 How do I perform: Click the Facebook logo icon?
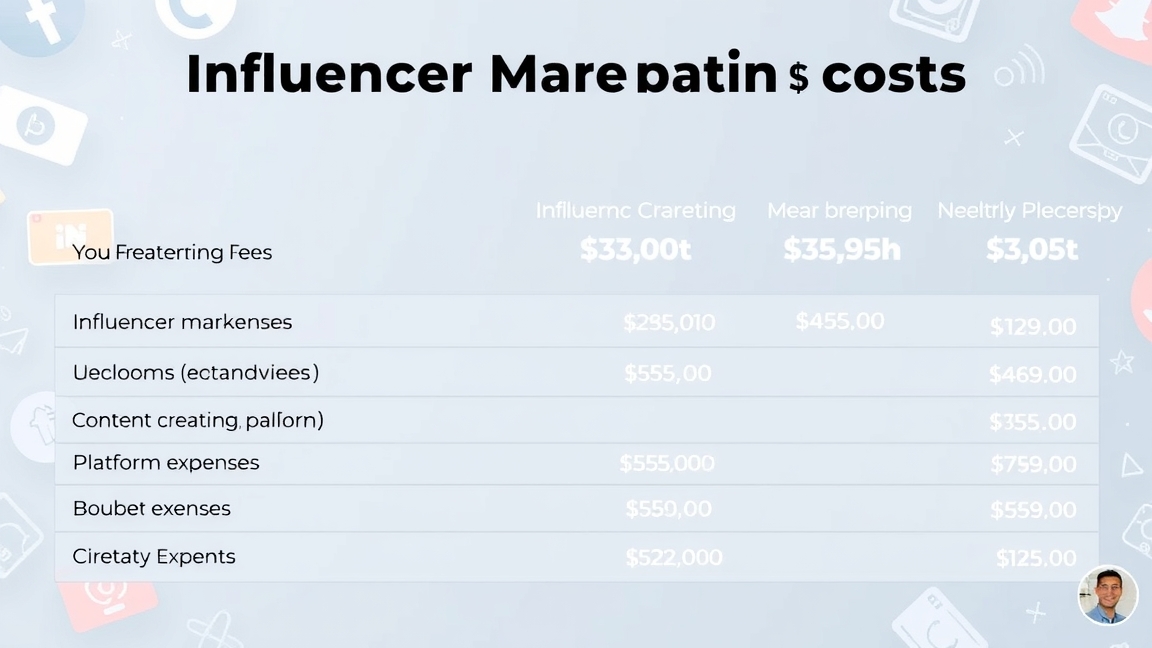(42, 22)
